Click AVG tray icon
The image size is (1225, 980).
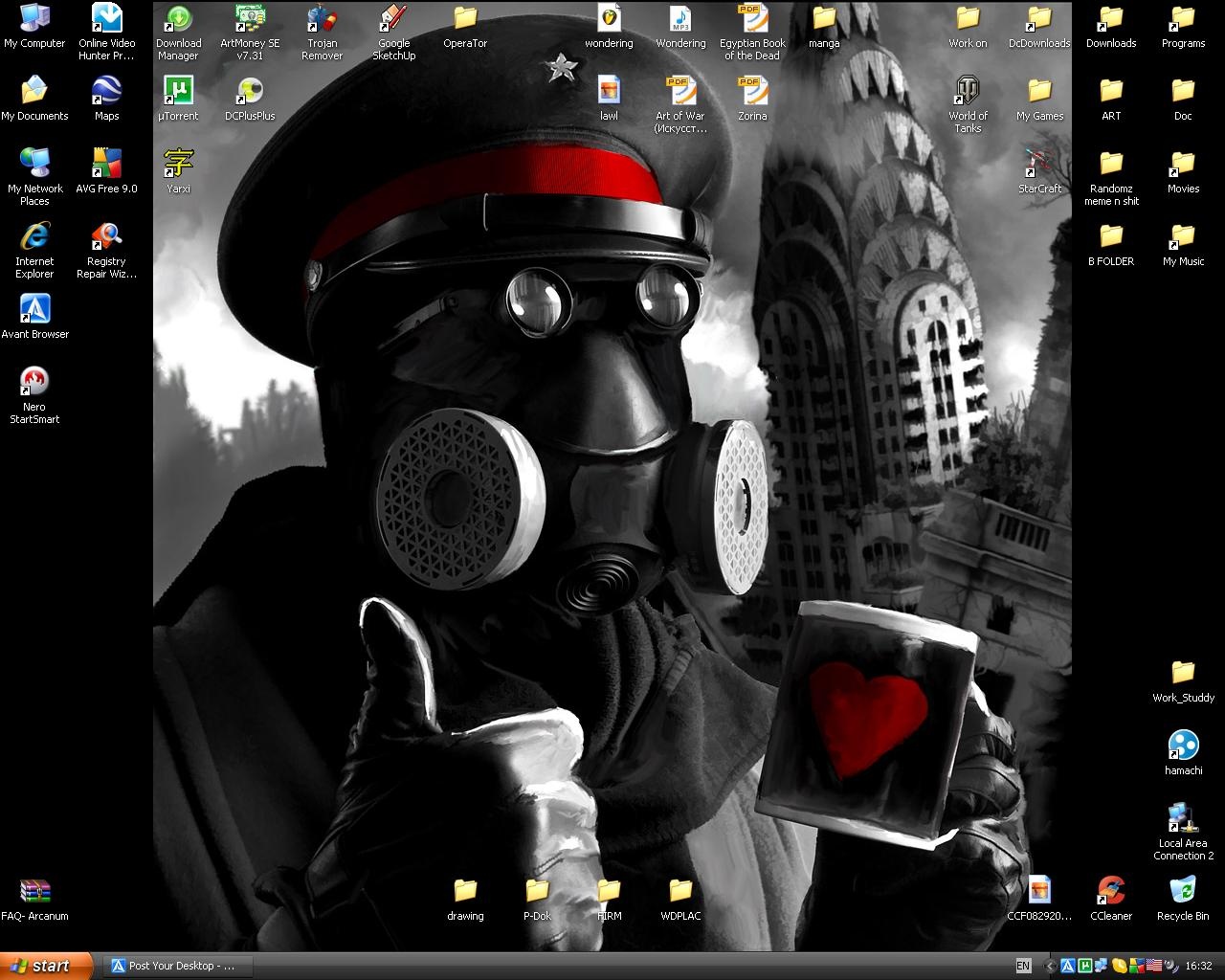coord(1137,966)
